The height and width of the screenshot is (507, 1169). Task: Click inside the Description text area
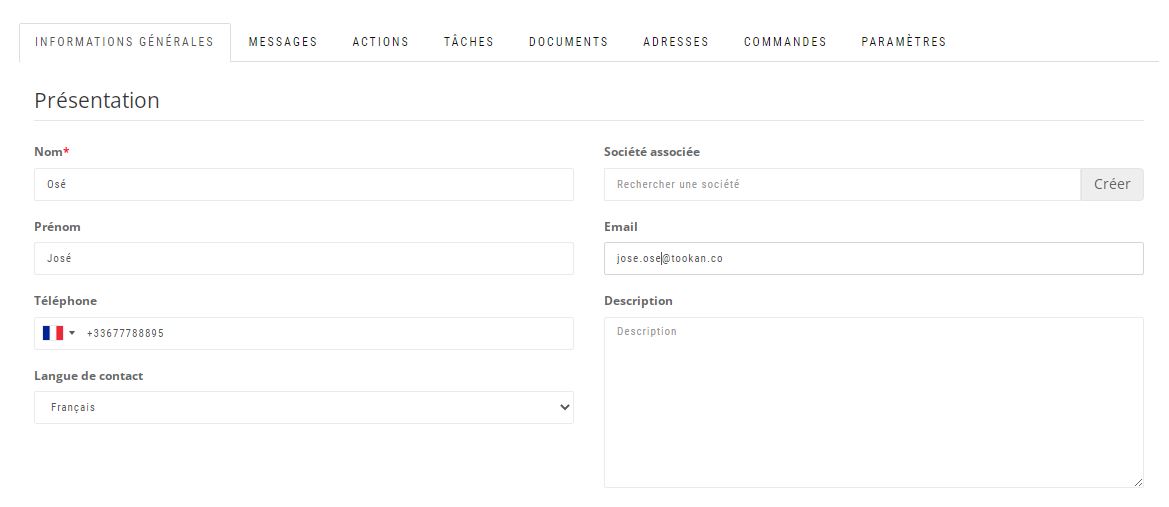click(x=873, y=403)
